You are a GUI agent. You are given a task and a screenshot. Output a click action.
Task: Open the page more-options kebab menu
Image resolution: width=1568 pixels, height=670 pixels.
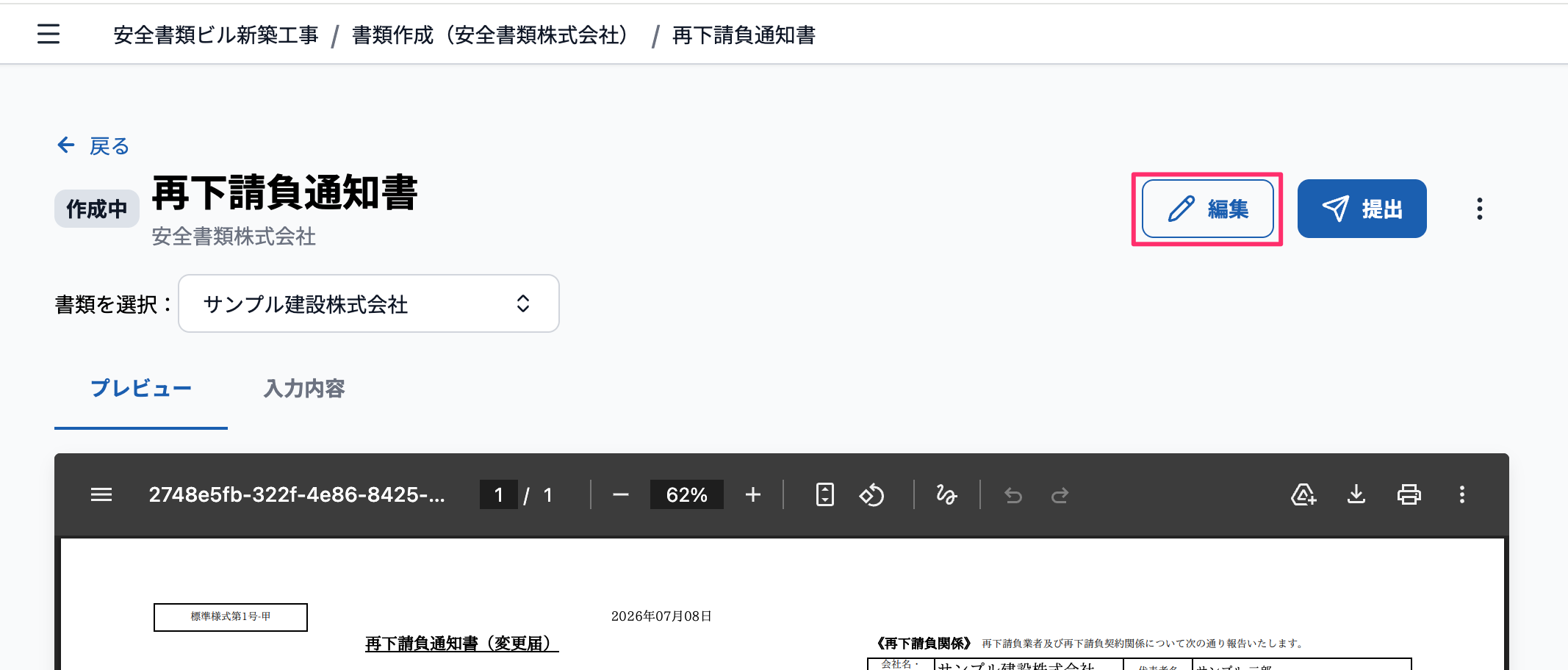point(1479,209)
